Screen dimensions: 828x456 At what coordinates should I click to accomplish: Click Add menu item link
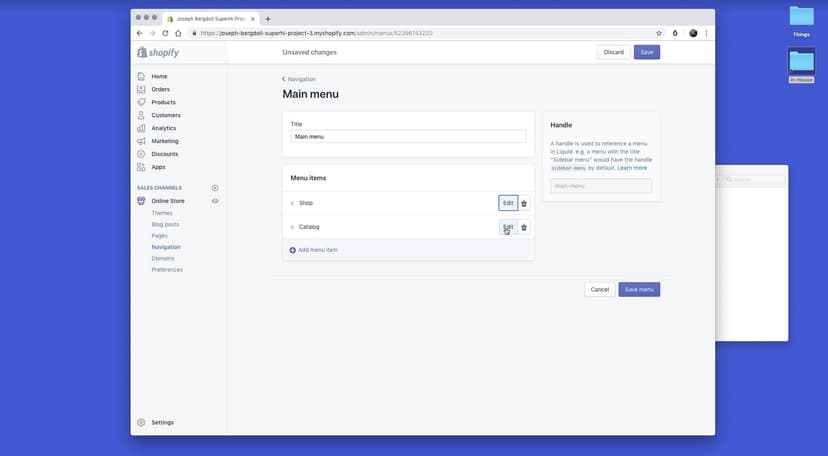[317, 250]
